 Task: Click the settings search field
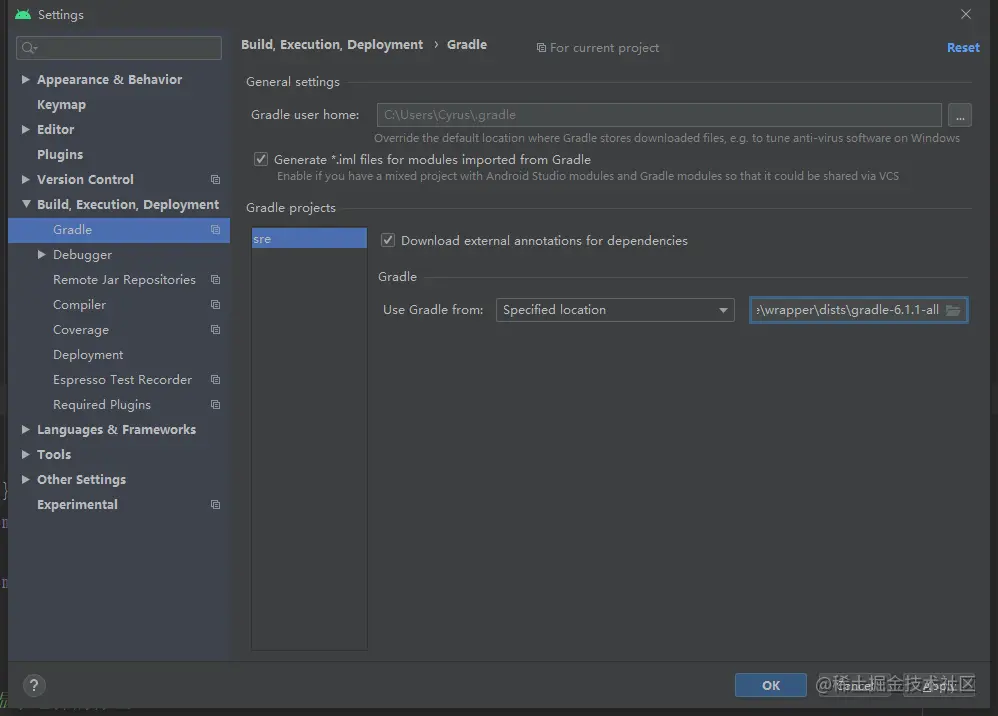(x=119, y=48)
